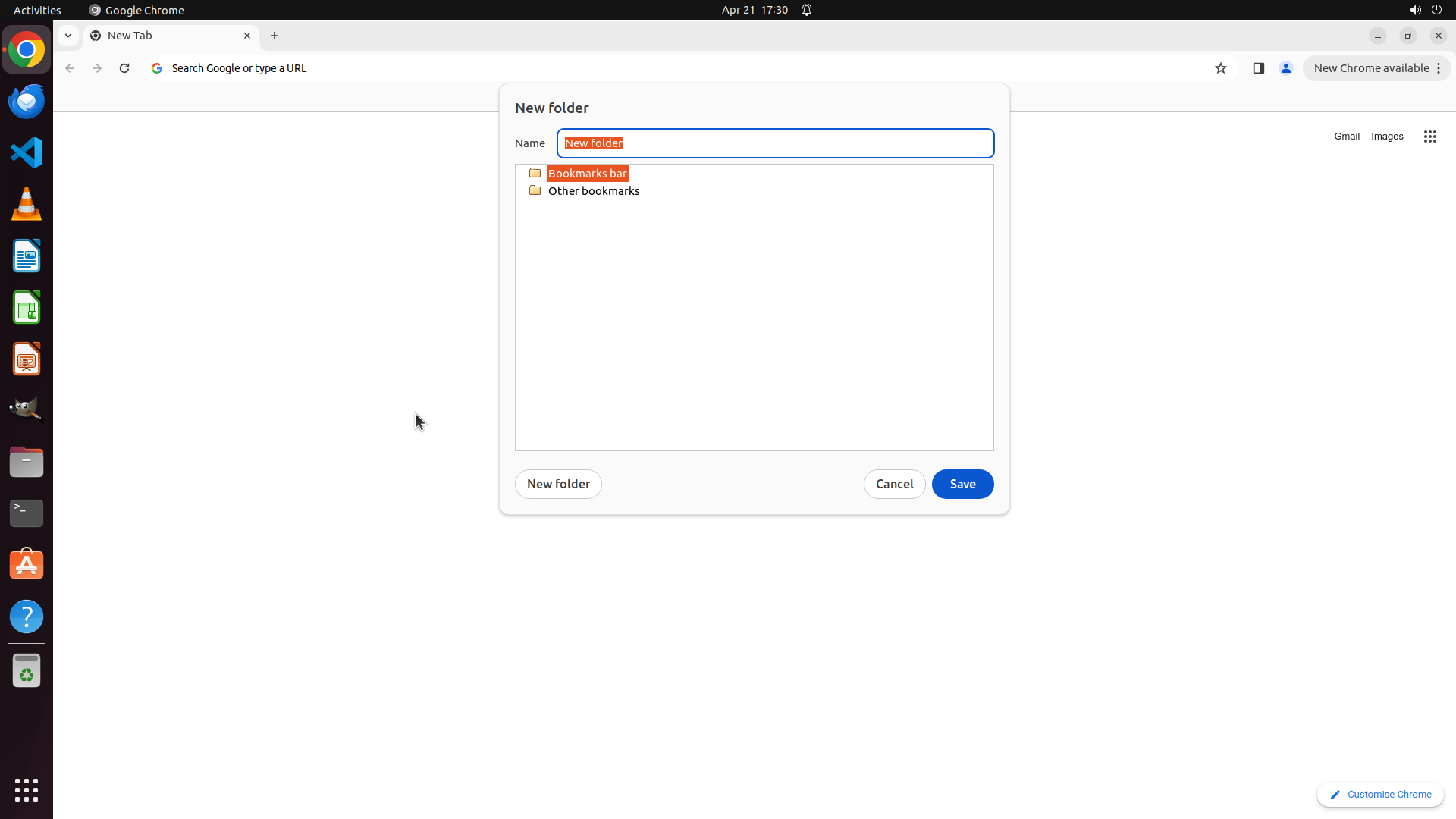The width and height of the screenshot is (1456, 819).
Task: Click the bookmark star icon
Action: point(1220,68)
